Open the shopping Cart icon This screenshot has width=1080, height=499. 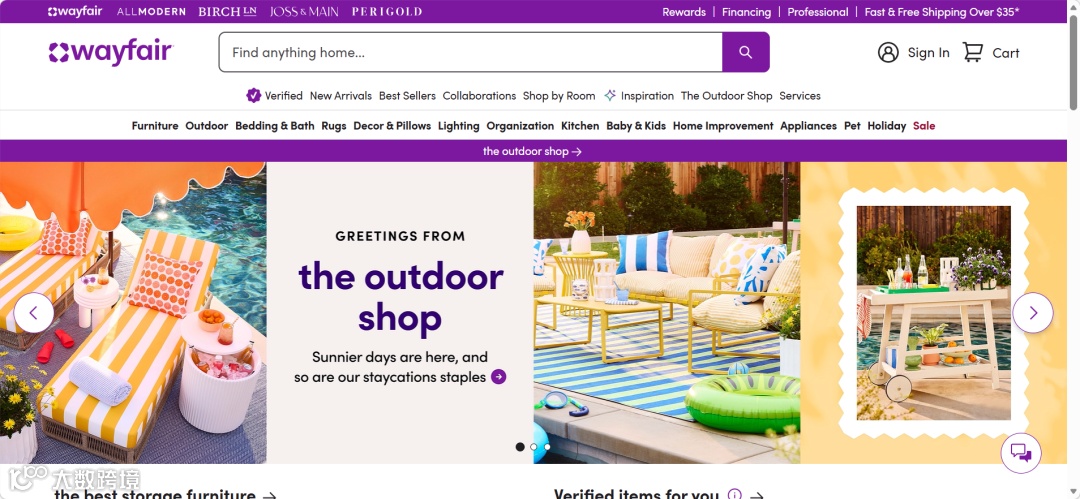click(x=973, y=52)
